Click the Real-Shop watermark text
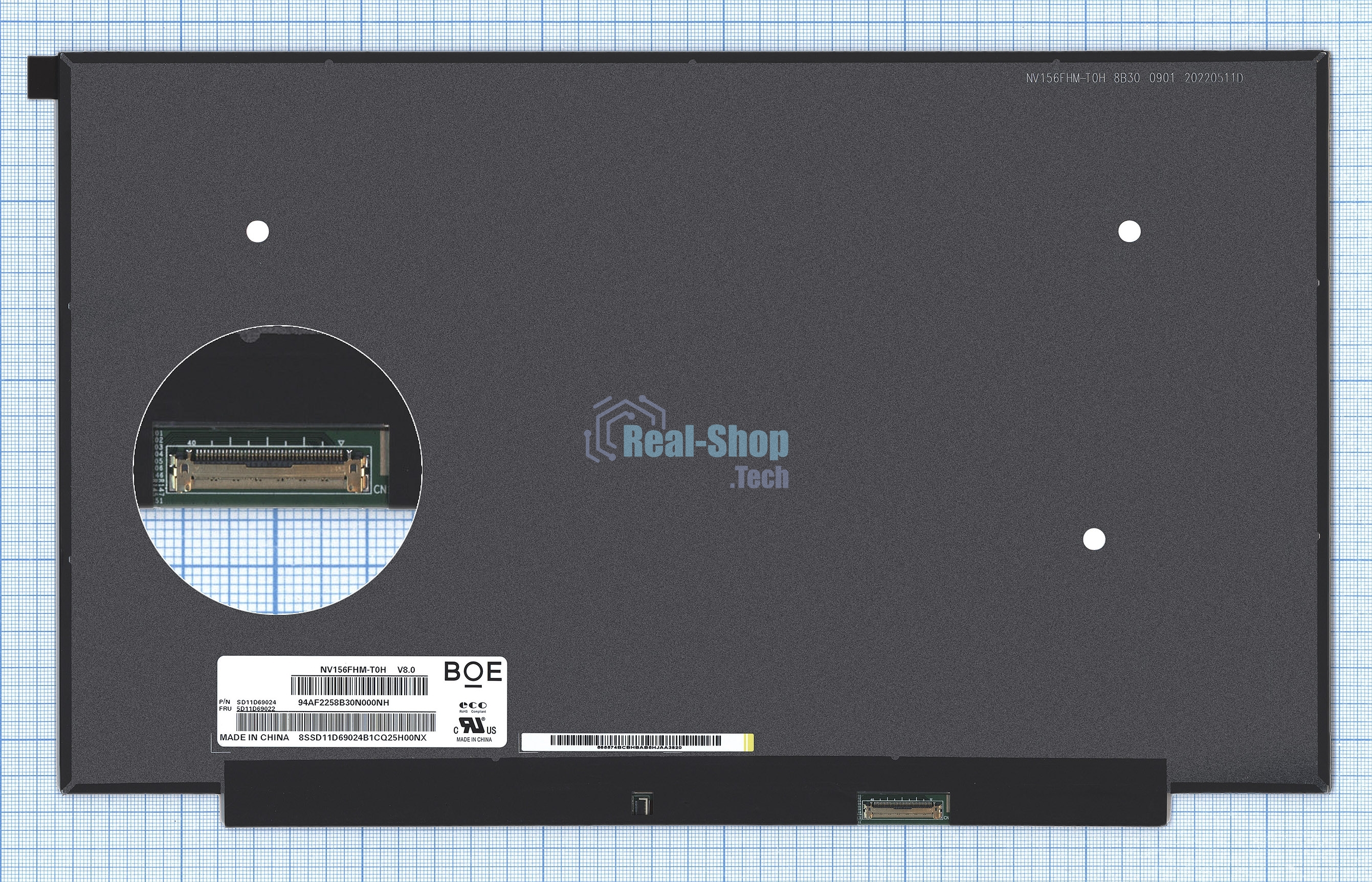Screen dimensions: 1372x882 (705, 443)
